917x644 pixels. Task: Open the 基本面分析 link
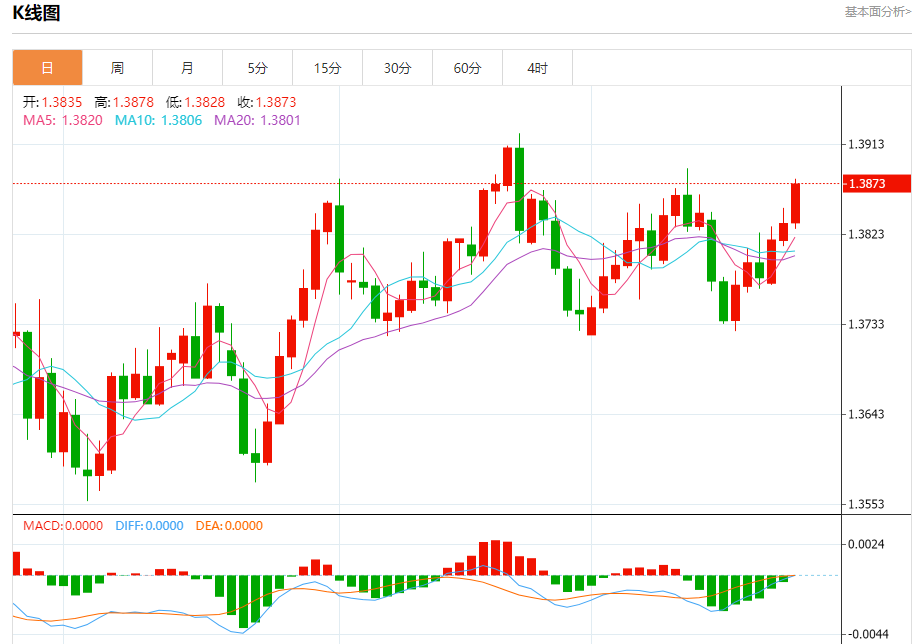(877, 12)
